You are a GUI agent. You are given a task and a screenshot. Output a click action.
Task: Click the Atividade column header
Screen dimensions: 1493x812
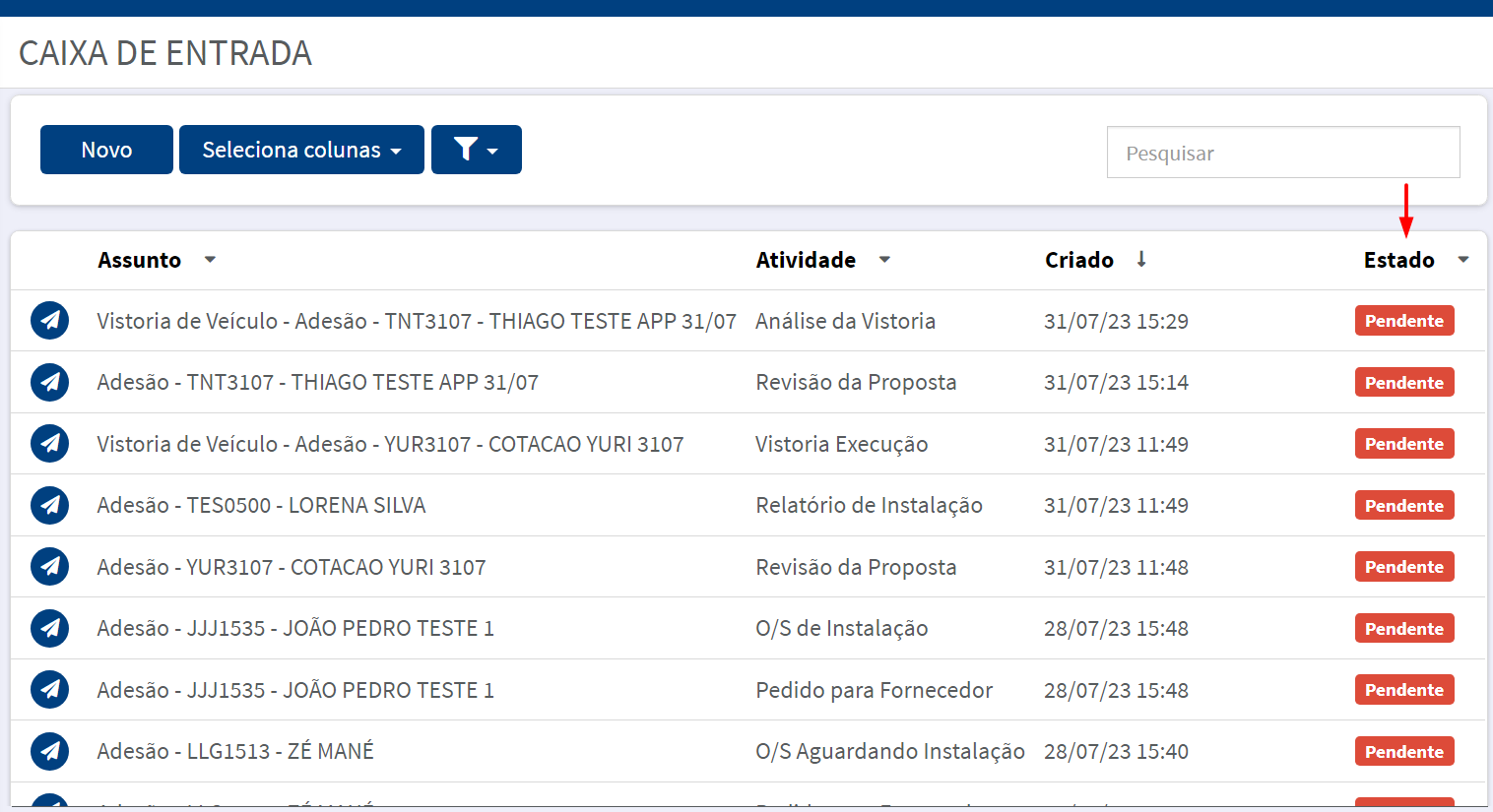tap(806, 260)
